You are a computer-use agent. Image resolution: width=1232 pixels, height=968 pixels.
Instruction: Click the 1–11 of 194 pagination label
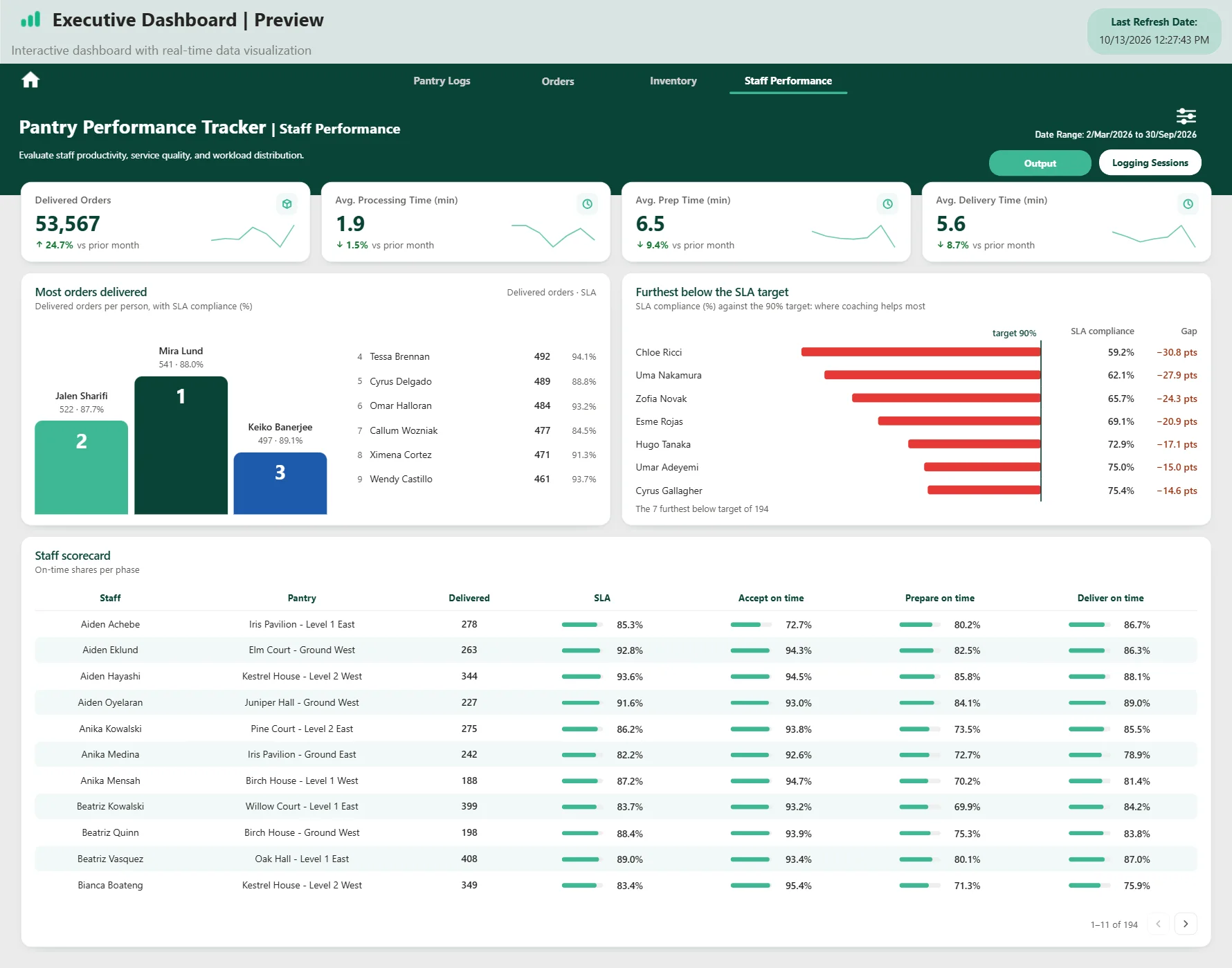coord(1114,924)
